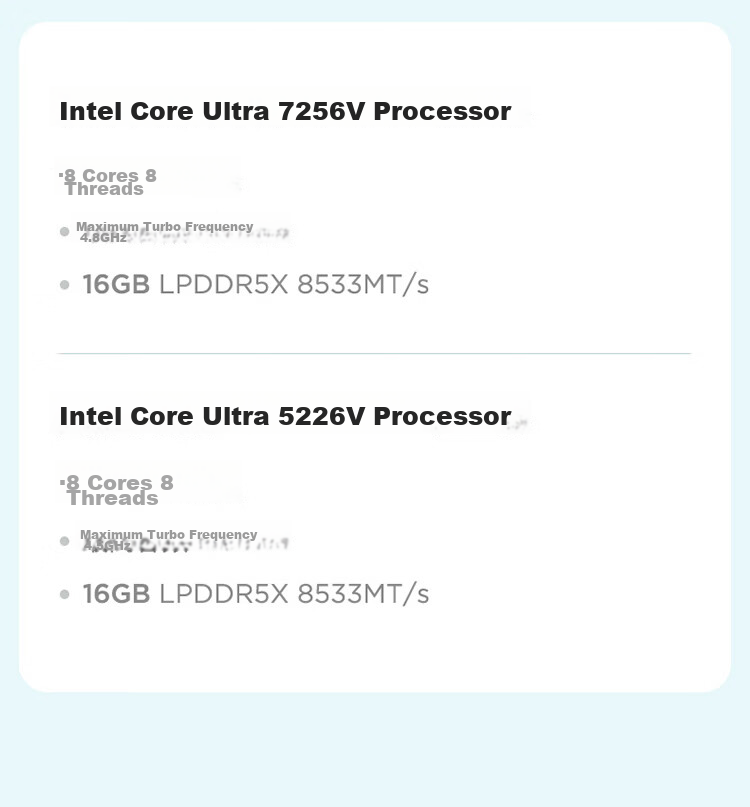Click LPDDR5X 8533MT/s in the 5226V section
Screen dimensions: 750x807
pos(294,594)
